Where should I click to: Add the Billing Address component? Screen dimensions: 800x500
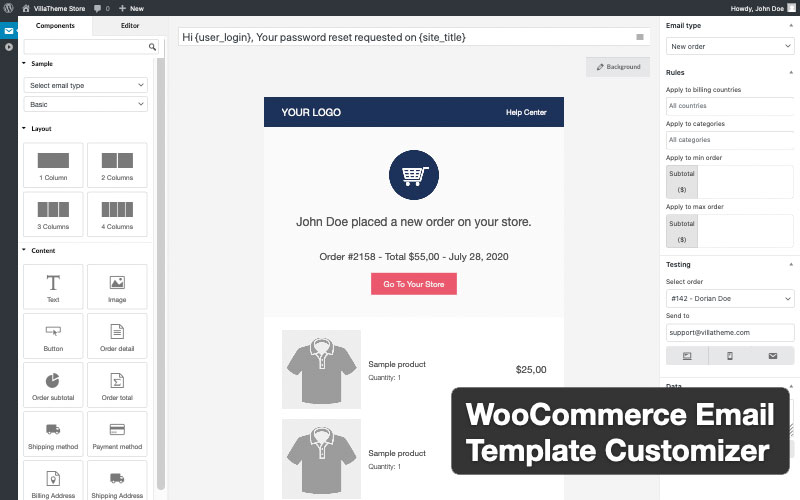(x=53, y=481)
